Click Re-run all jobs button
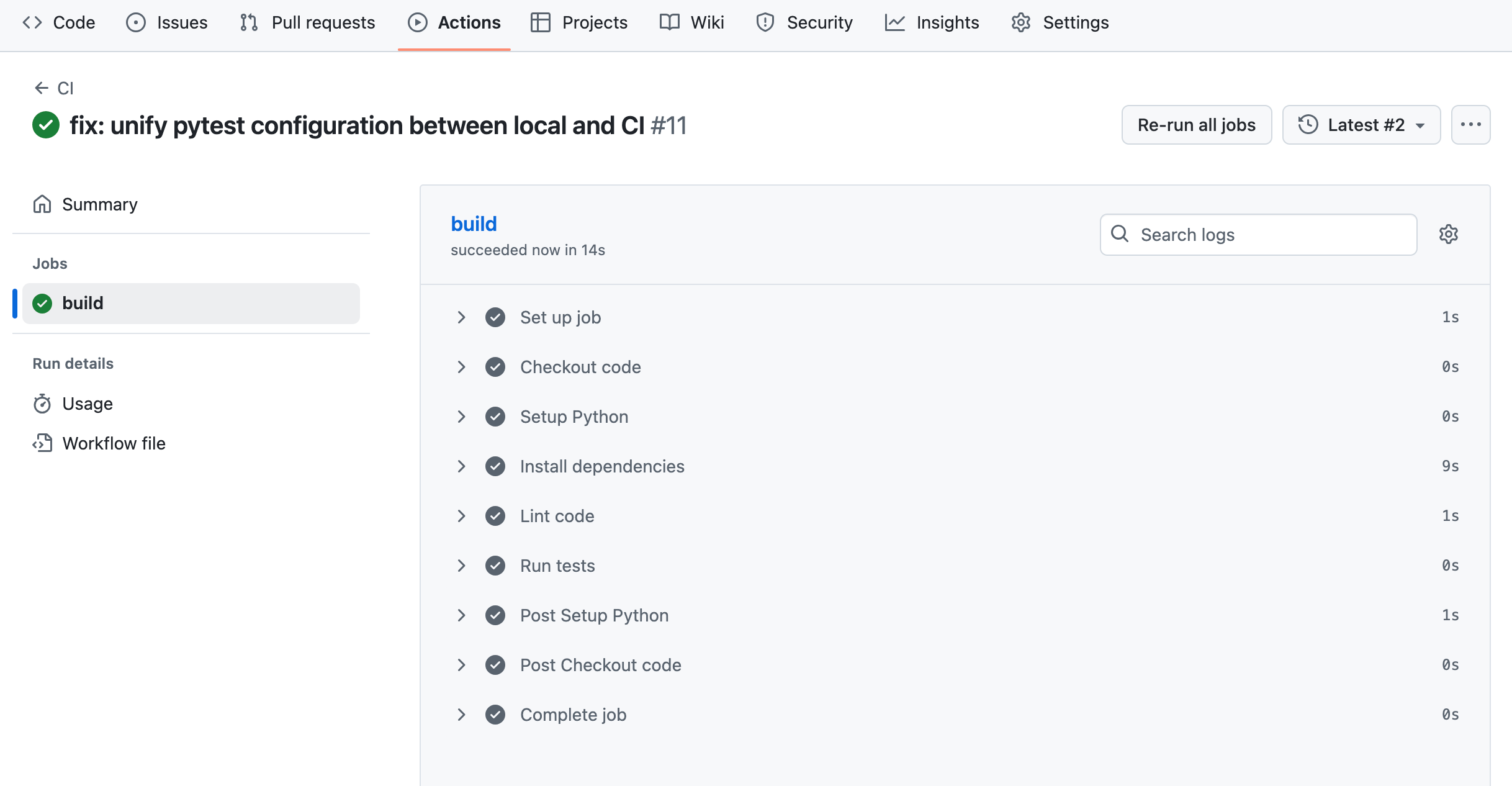The width and height of the screenshot is (1512, 786). 1196,125
